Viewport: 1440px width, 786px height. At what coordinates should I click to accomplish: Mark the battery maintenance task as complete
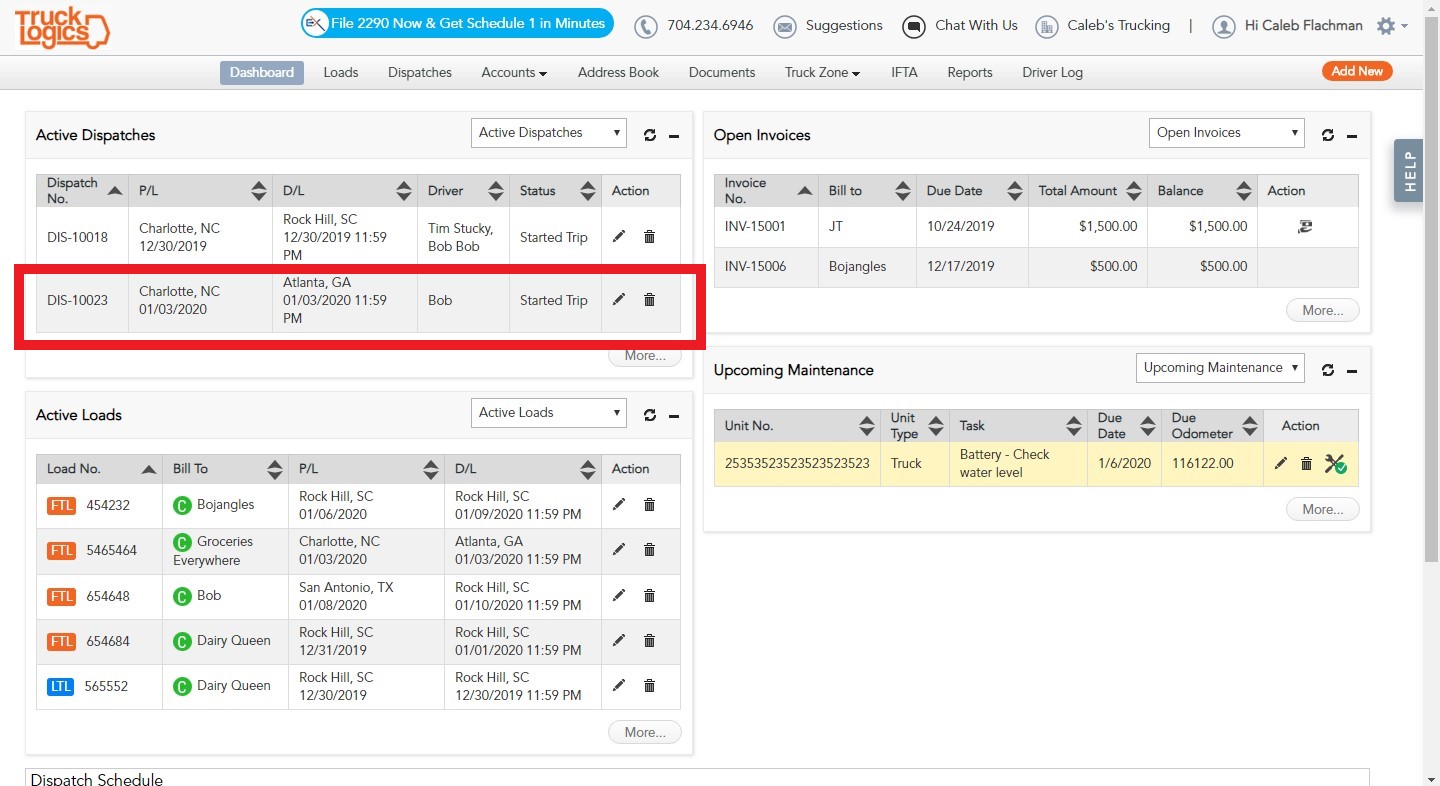click(1335, 463)
